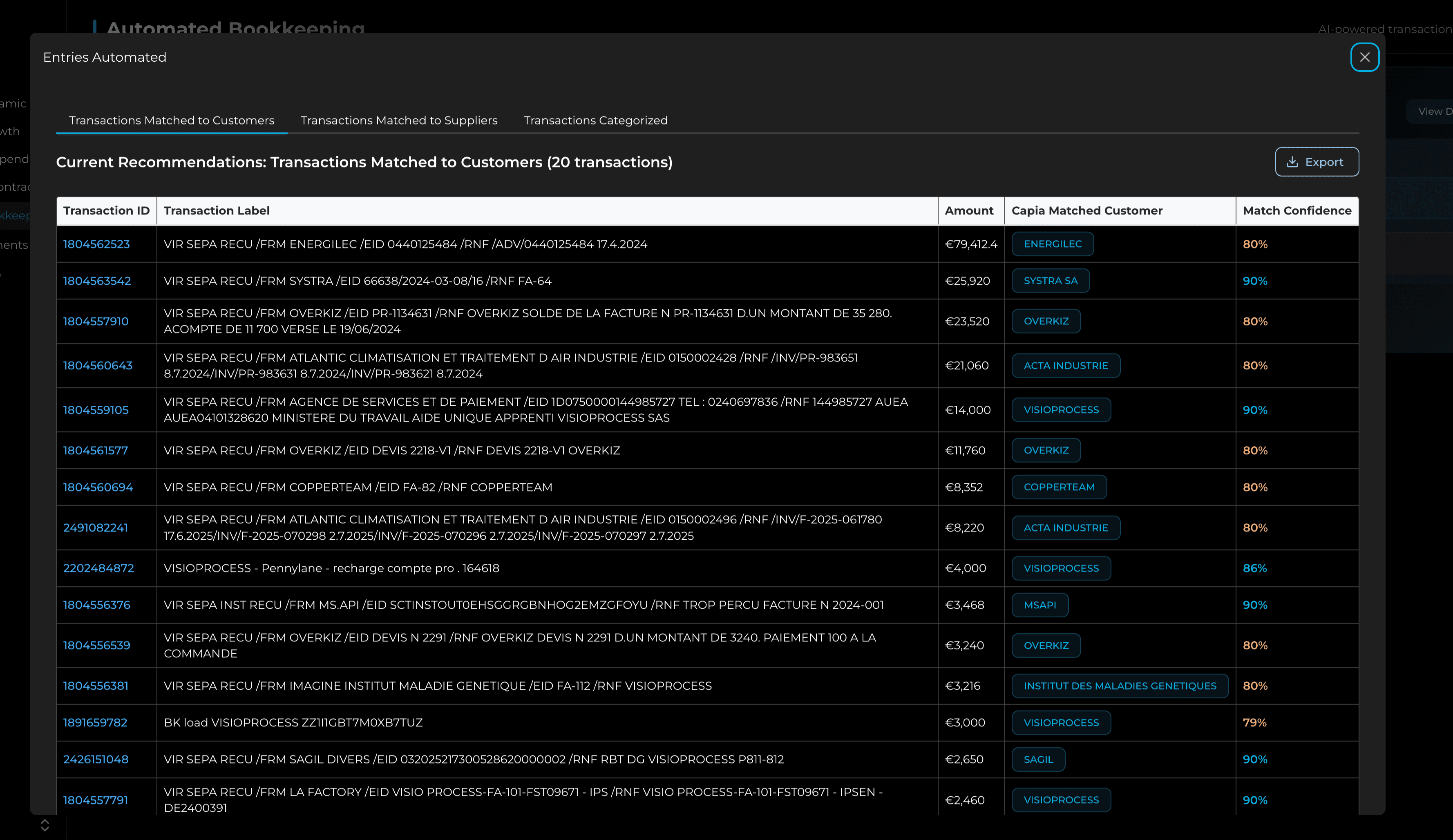Viewport: 1453px width, 840px height.
Task: Click VISIOPROCESS tag in €3,000 row
Action: [1061, 722]
